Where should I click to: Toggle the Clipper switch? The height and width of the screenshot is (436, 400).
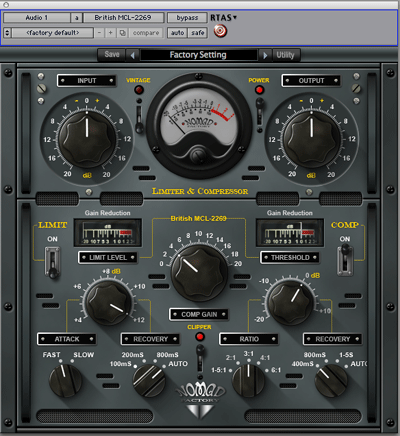point(199,362)
